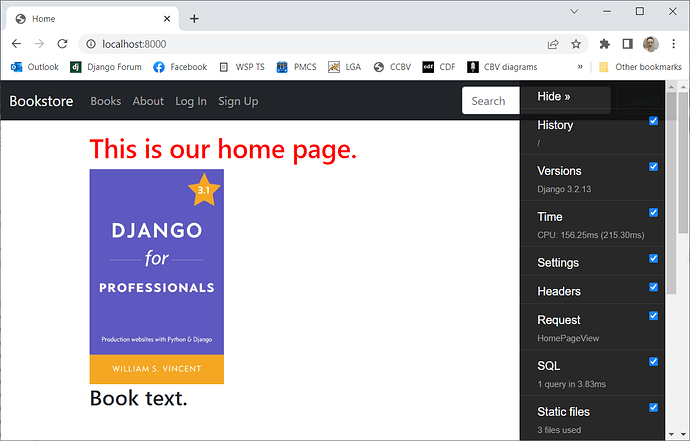Go back using the browser back arrow
The height and width of the screenshot is (441, 690).
(x=16, y=44)
